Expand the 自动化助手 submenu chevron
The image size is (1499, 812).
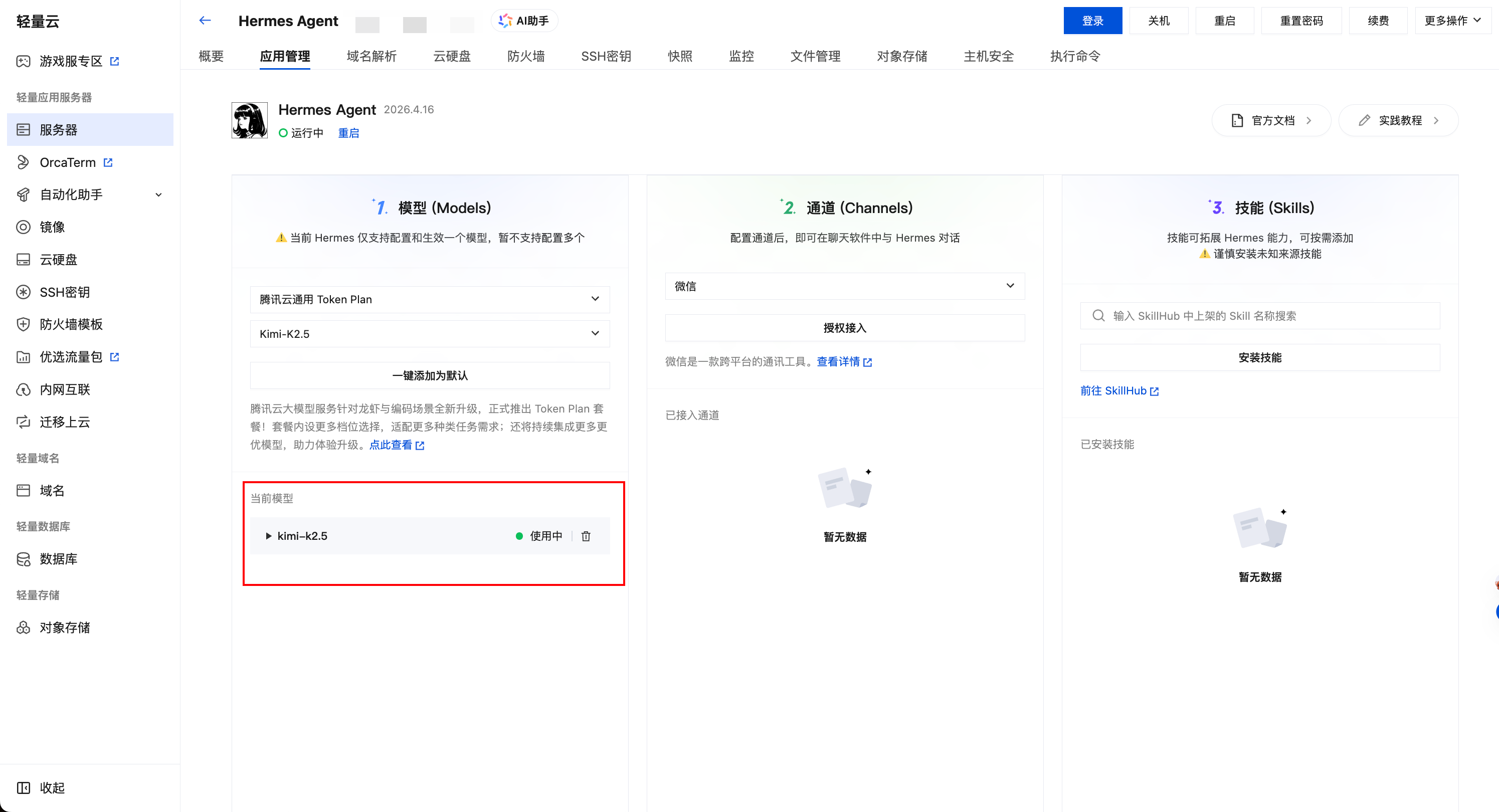pyautogui.click(x=159, y=195)
